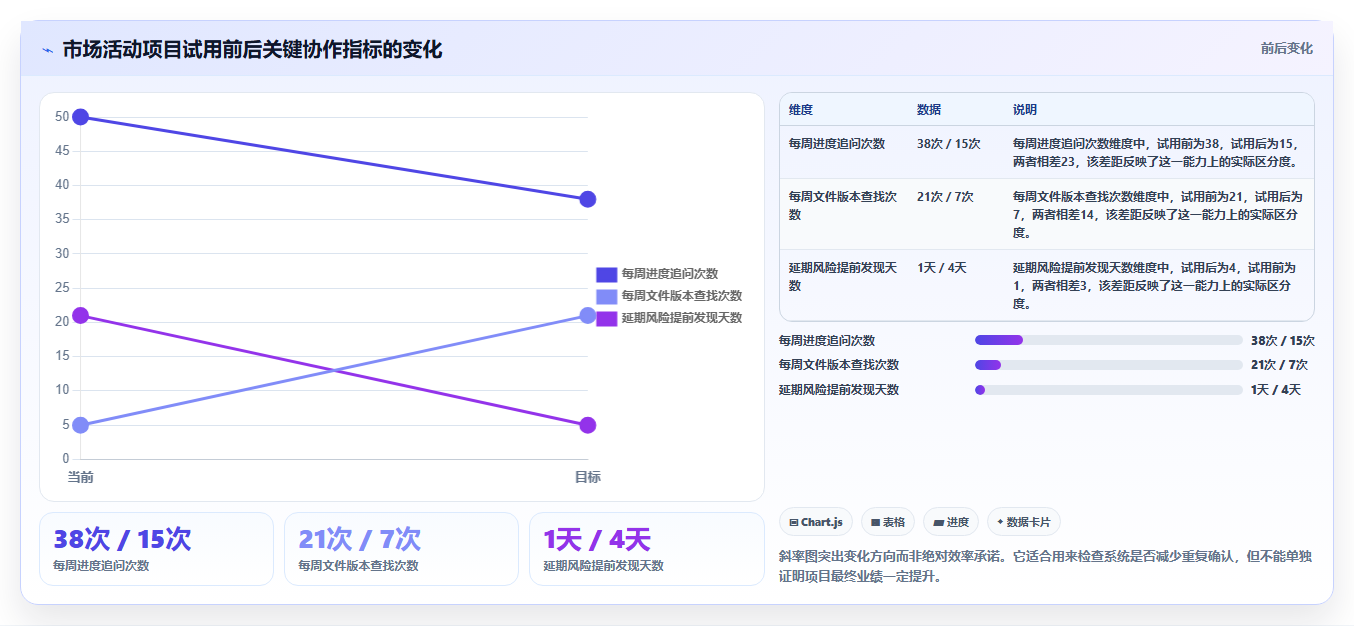The image size is (1354, 626).
Task: Click 每周文件版本查找次数 legend label text
Action: tap(681, 296)
